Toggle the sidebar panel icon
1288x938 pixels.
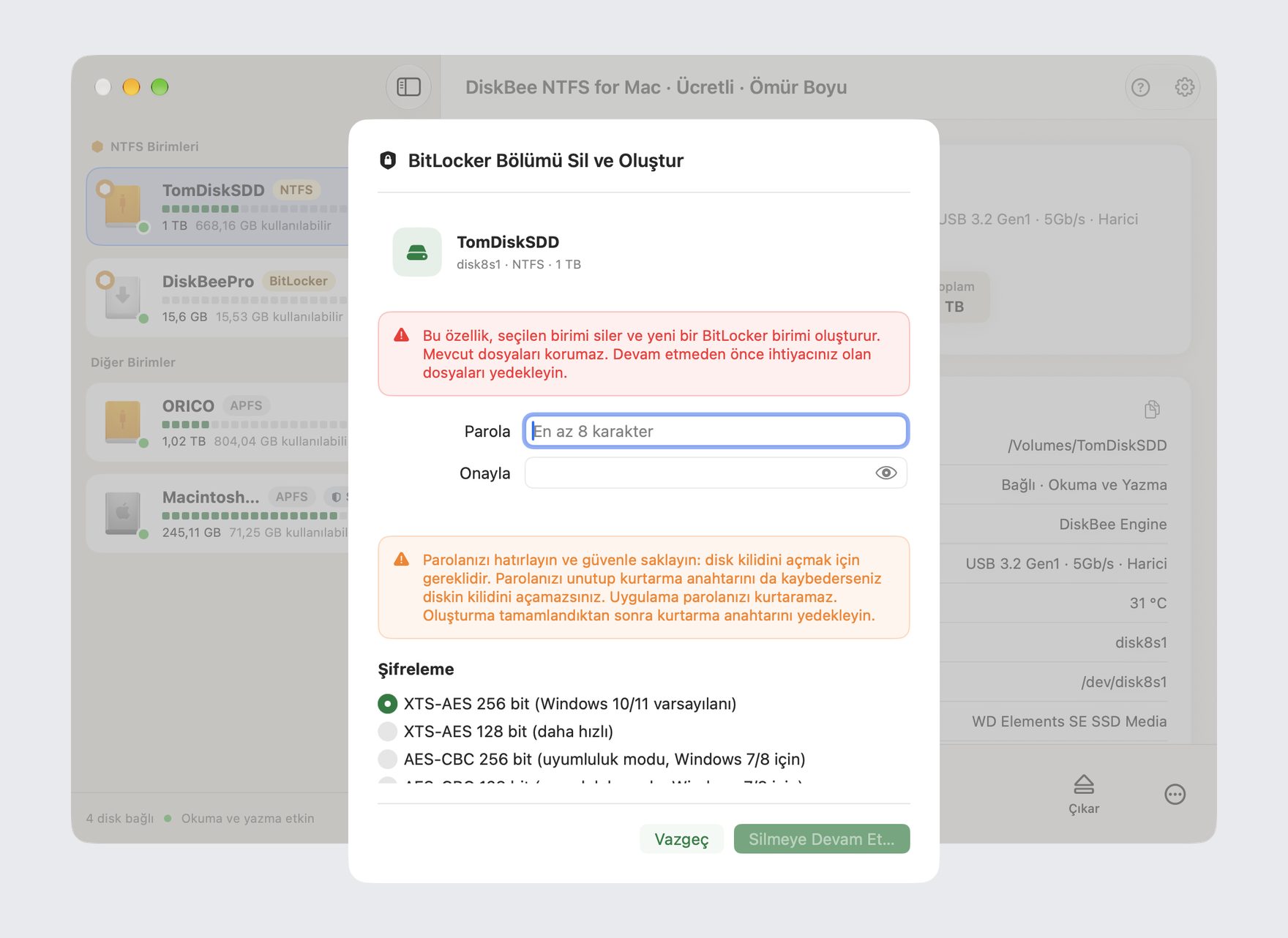pyautogui.click(x=408, y=87)
